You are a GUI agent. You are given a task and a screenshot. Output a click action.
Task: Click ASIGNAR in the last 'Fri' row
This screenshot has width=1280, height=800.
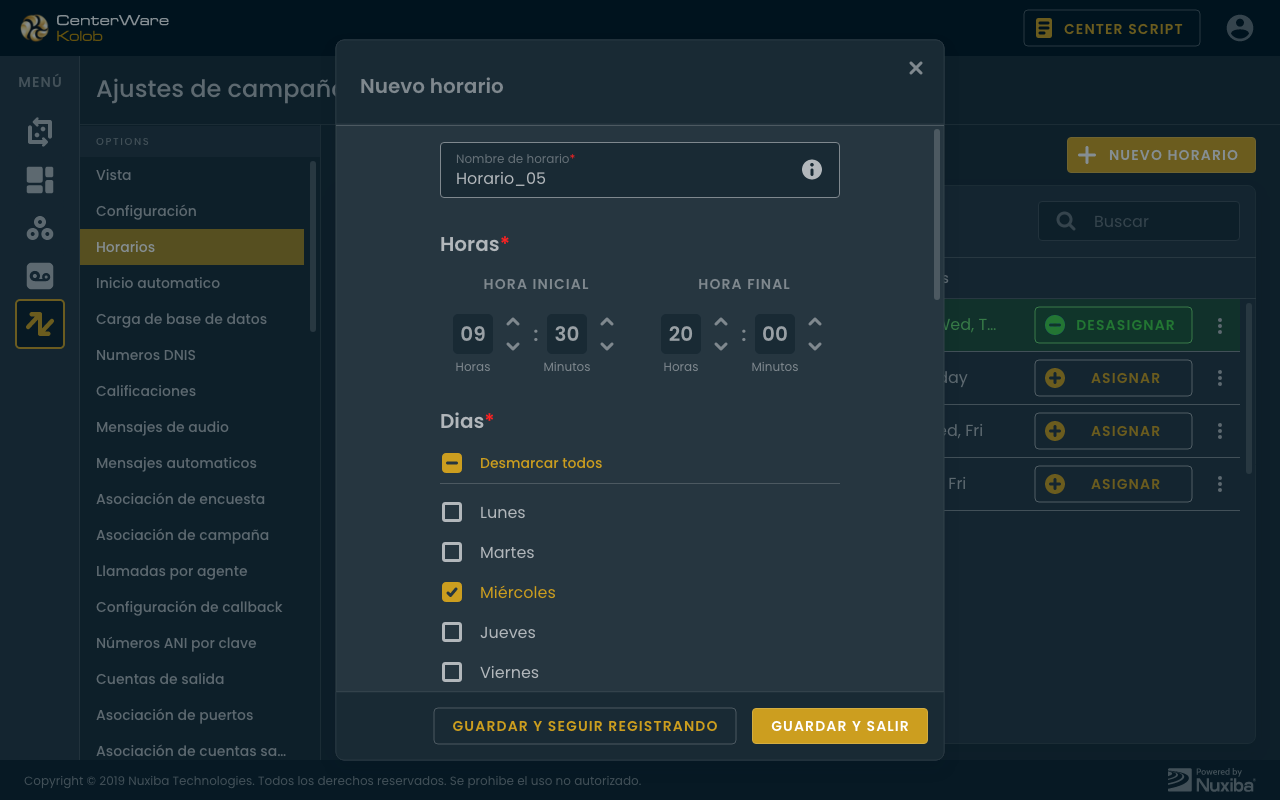(1113, 484)
